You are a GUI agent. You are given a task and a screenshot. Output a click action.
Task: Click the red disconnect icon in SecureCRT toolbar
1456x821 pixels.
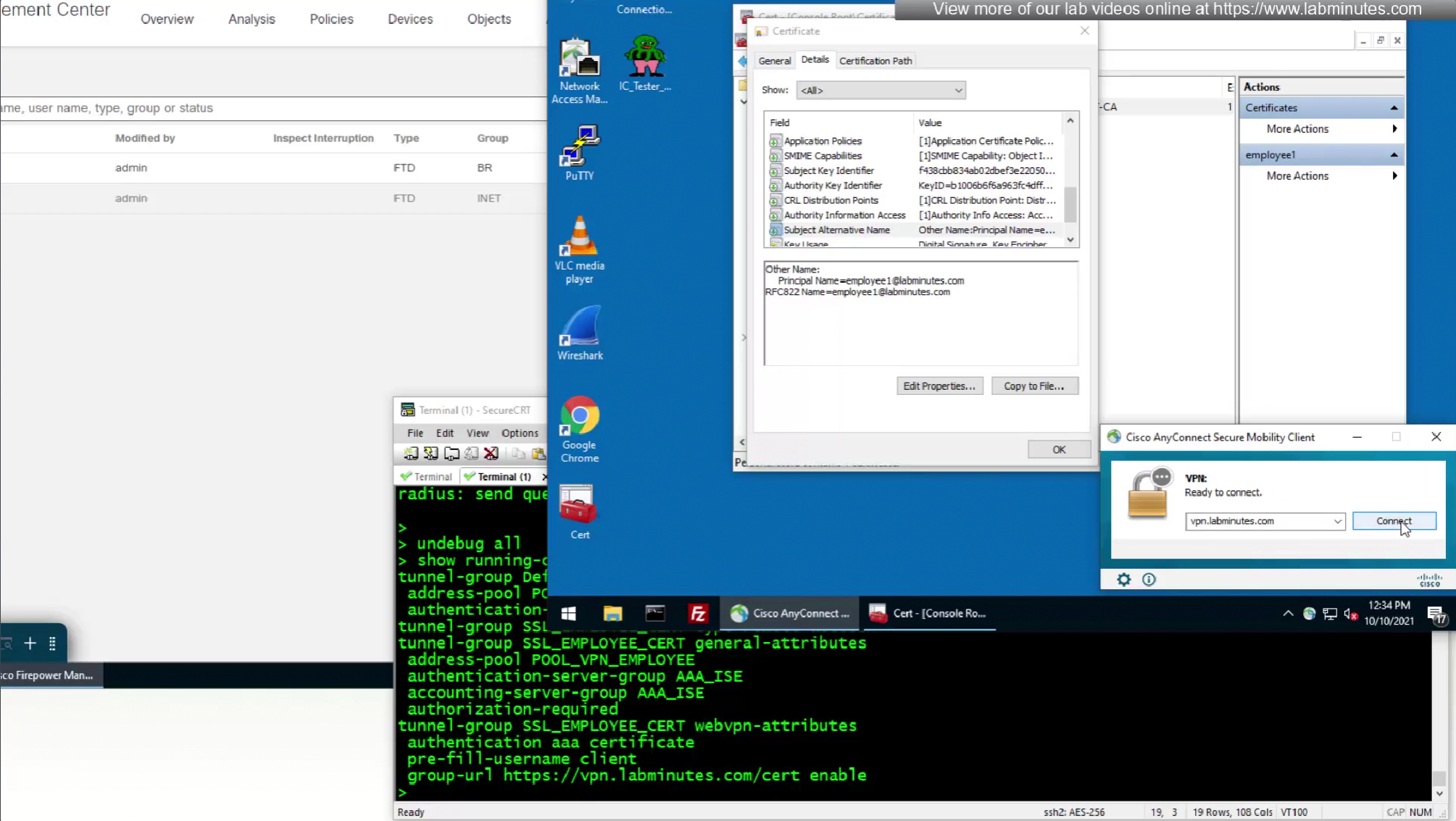[491, 454]
